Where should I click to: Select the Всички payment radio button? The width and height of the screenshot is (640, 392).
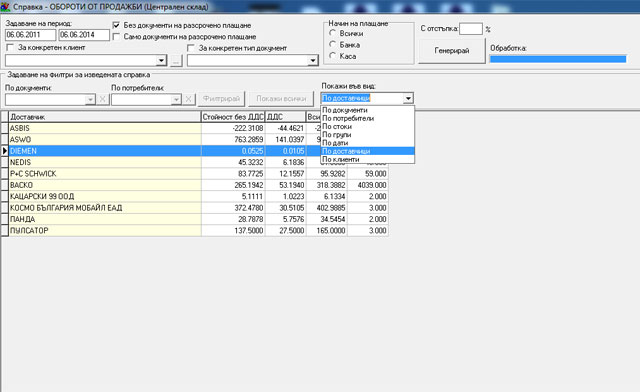[x=333, y=33]
